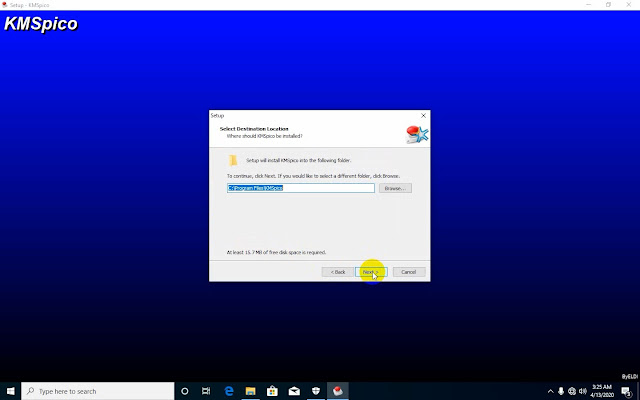
Task: Open Windows Security shield icon
Action: (316, 391)
